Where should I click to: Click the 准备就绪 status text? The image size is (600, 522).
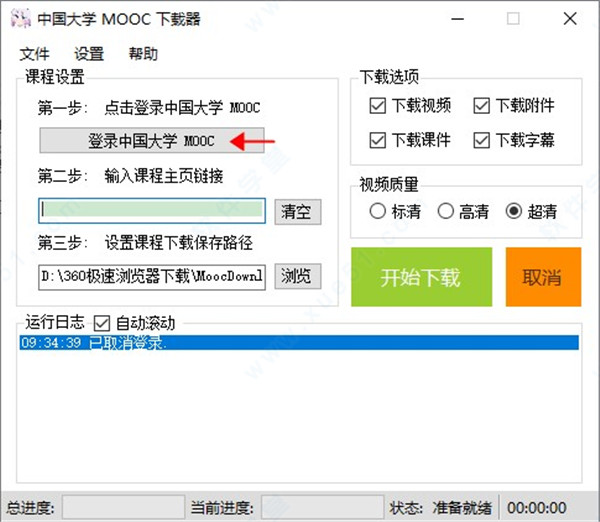coord(462,508)
